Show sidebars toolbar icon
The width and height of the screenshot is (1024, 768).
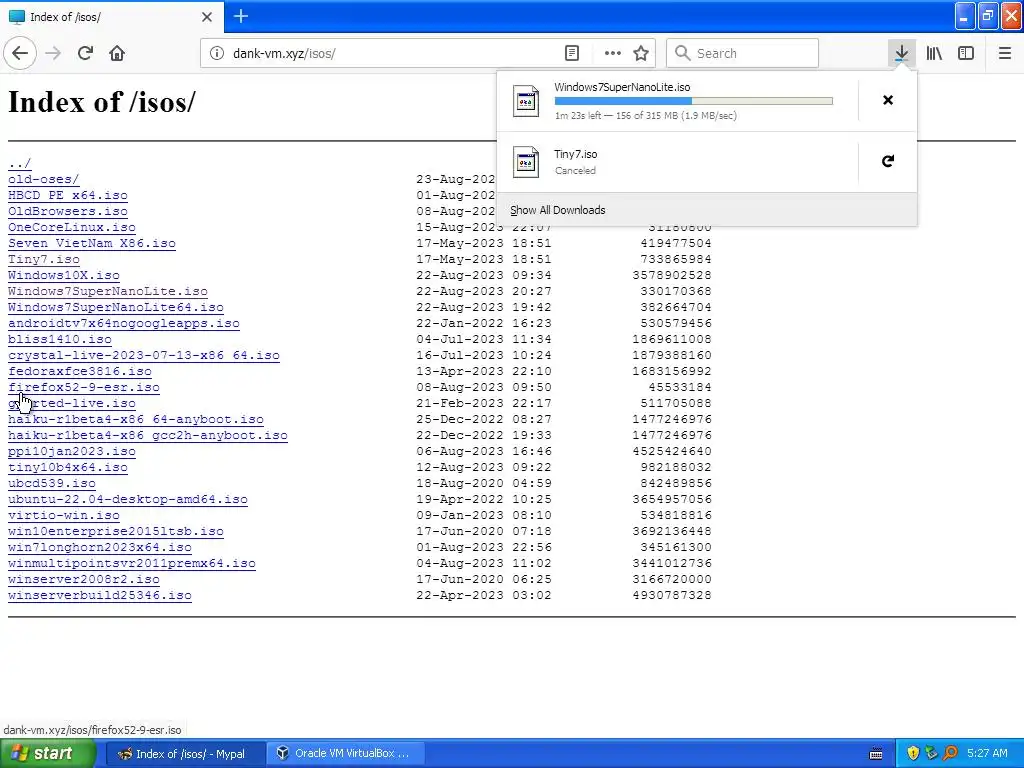[x=966, y=53]
